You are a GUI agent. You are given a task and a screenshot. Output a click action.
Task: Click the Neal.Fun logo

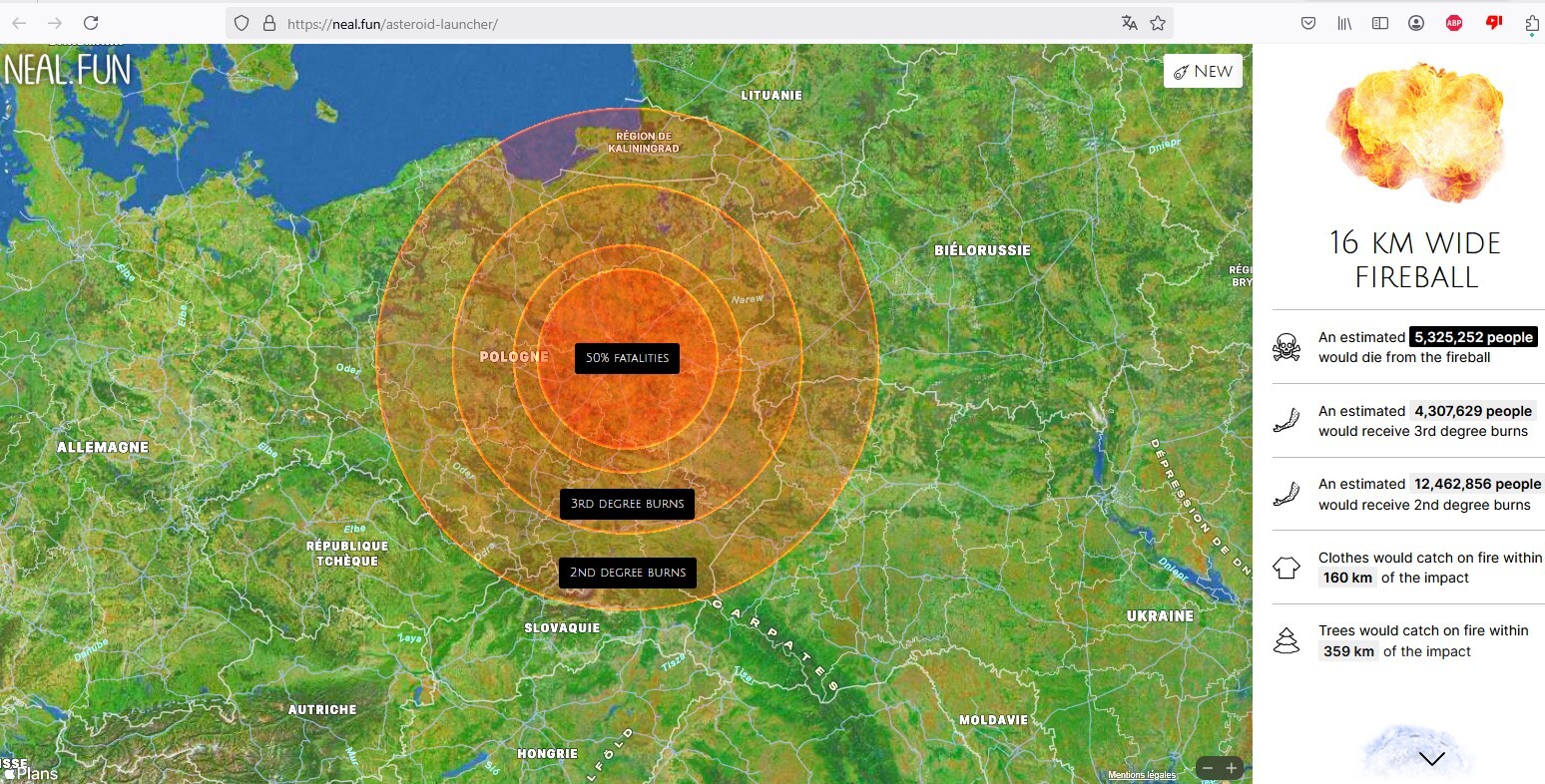[68, 70]
